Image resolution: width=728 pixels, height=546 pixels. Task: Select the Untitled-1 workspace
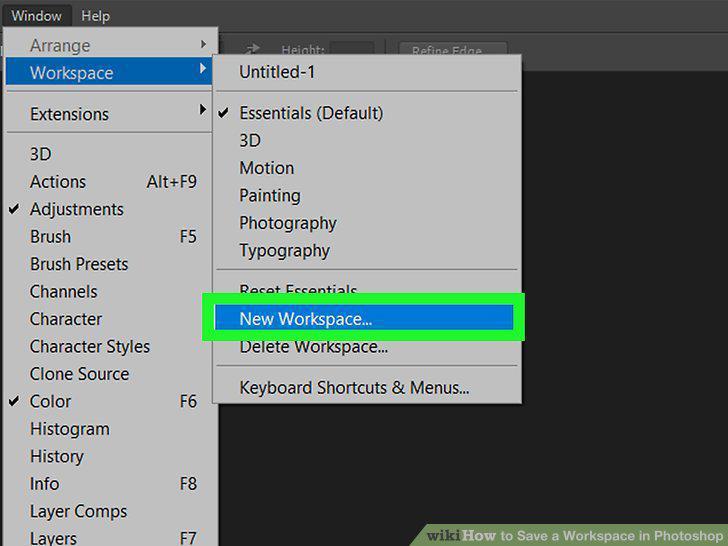pyautogui.click(x=367, y=72)
